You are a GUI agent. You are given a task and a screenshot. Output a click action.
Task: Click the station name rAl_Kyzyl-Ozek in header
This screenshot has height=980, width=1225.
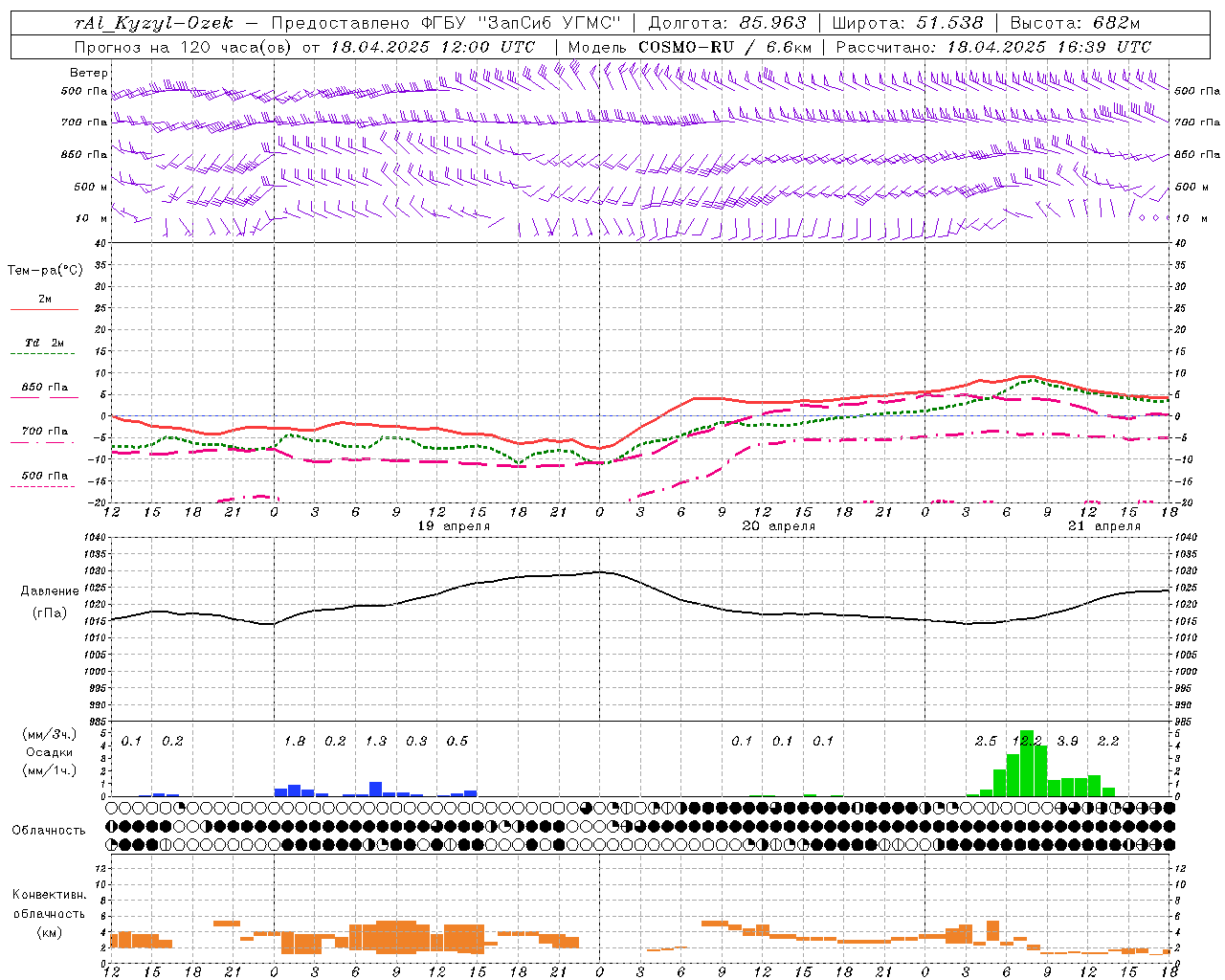pos(153,23)
